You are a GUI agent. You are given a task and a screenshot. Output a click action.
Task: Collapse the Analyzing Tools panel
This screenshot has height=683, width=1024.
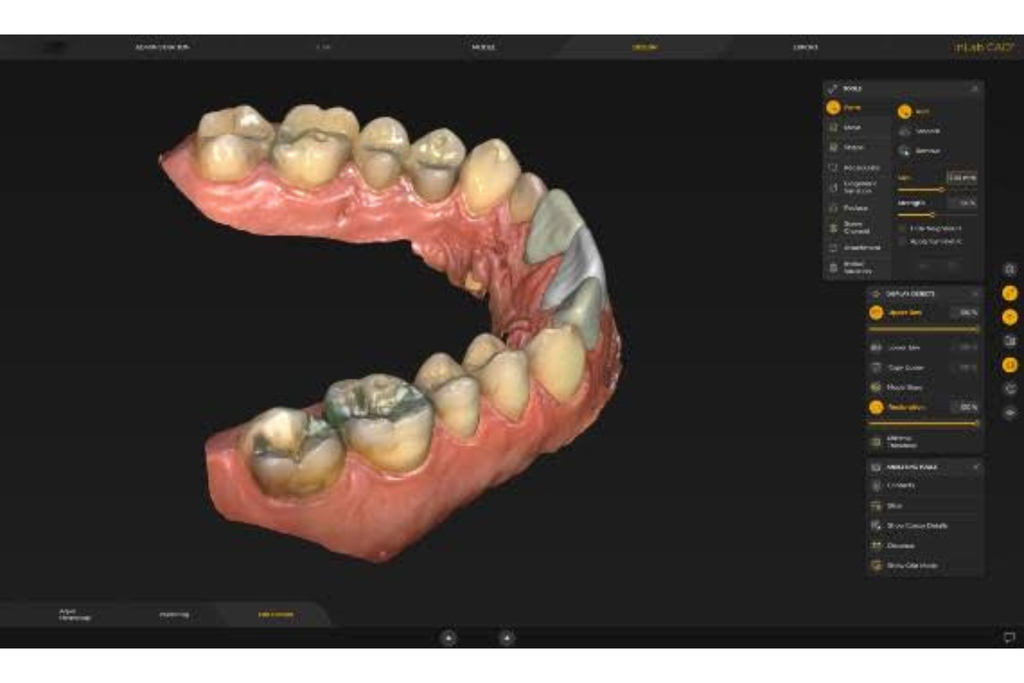tap(975, 467)
